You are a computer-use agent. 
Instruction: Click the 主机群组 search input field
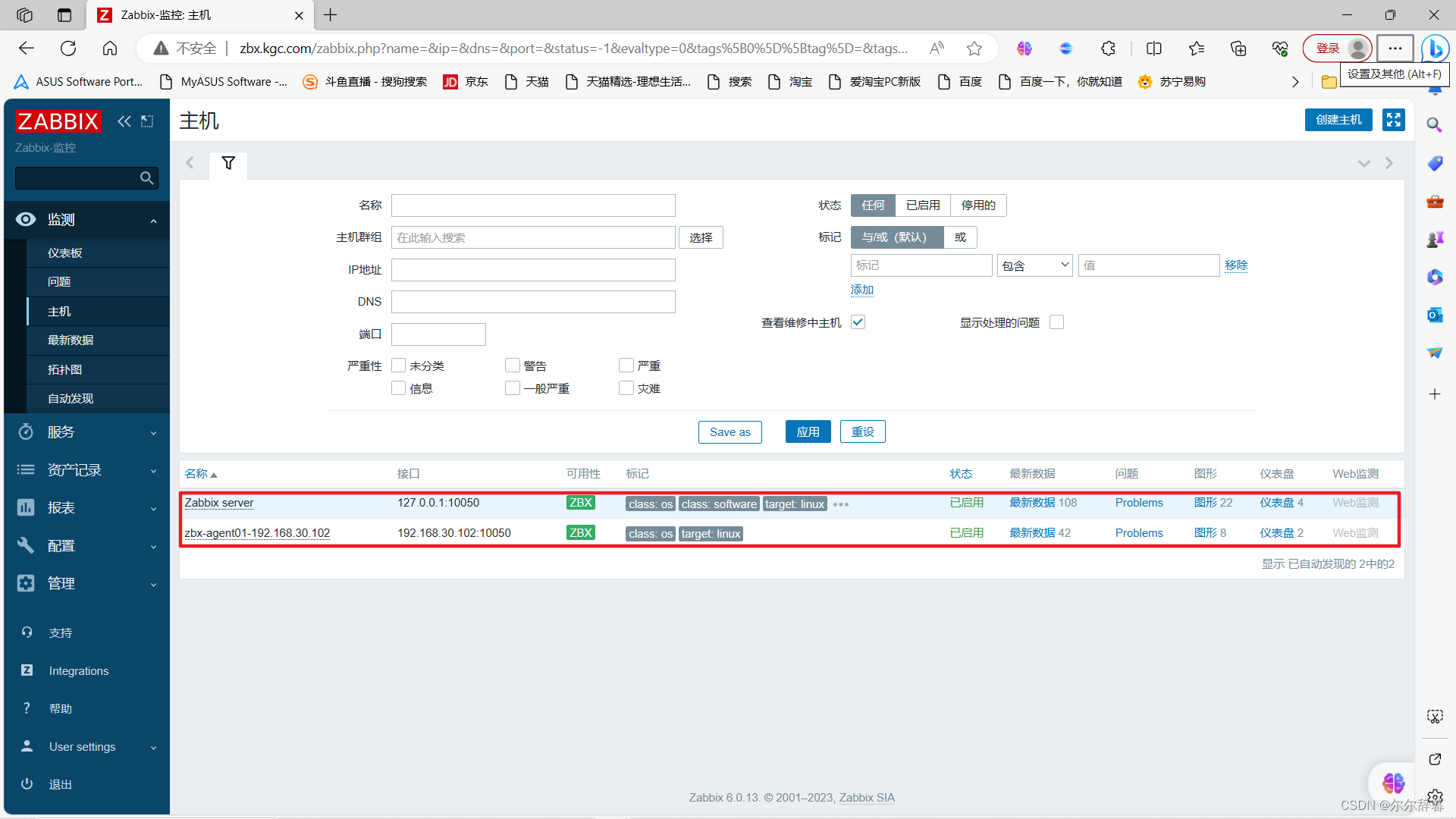[532, 238]
